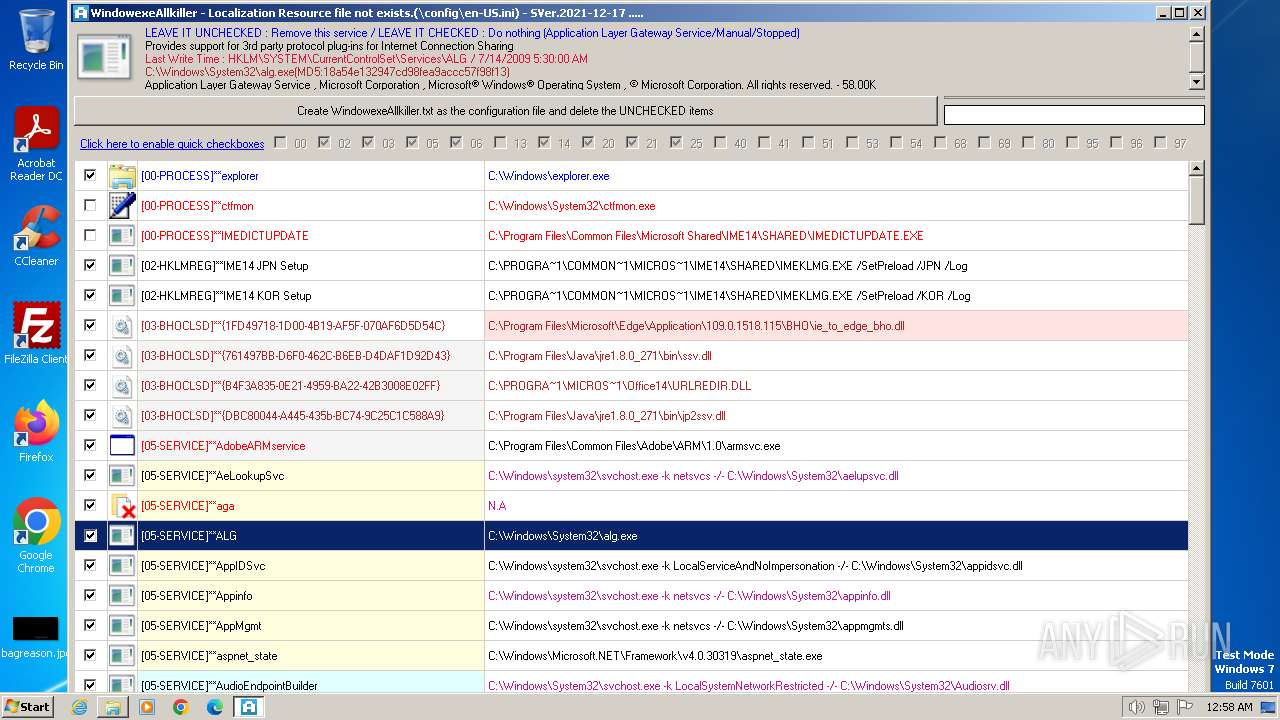Viewport: 1280px width, 720px height.
Task: Select C:\Windows\explorer.exe path cell
Action: [x=836, y=176]
